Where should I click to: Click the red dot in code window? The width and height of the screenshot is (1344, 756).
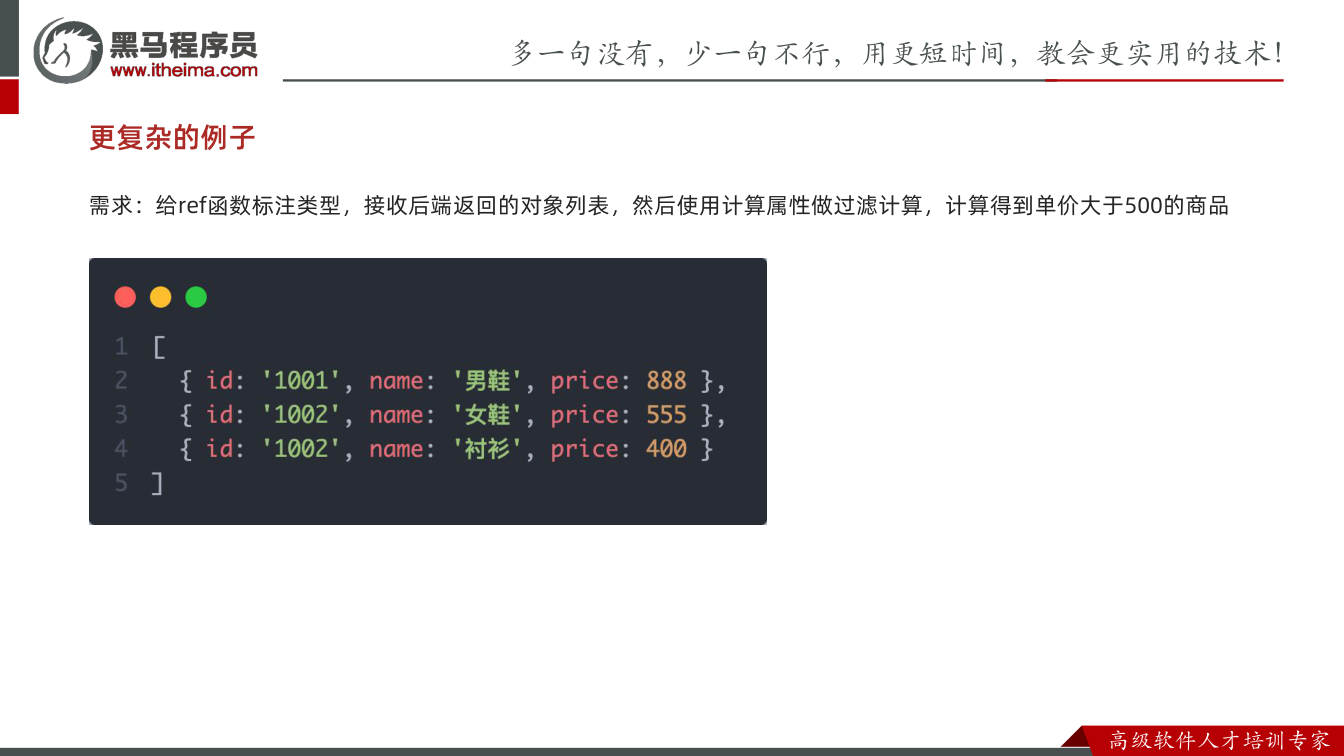(125, 297)
